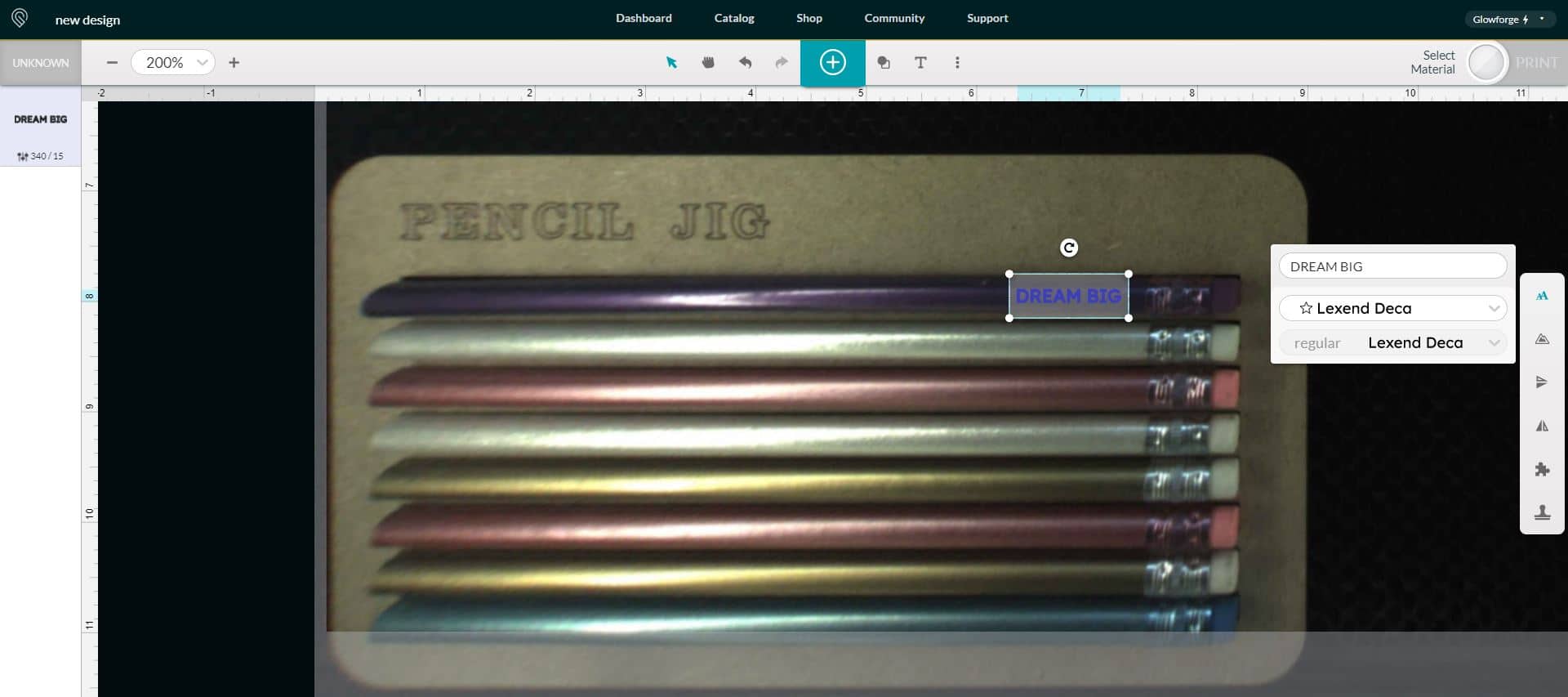Click the zoom out minus icon

(x=113, y=62)
